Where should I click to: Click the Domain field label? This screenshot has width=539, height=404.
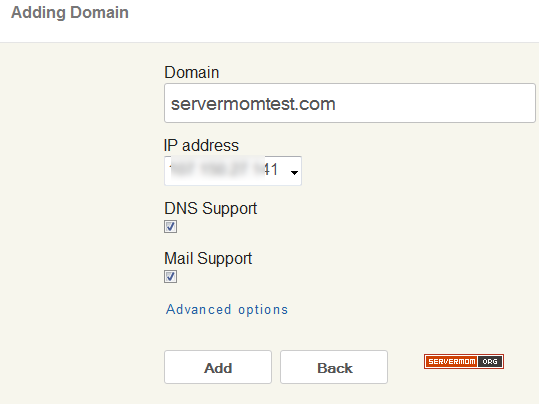pyautogui.click(x=192, y=73)
